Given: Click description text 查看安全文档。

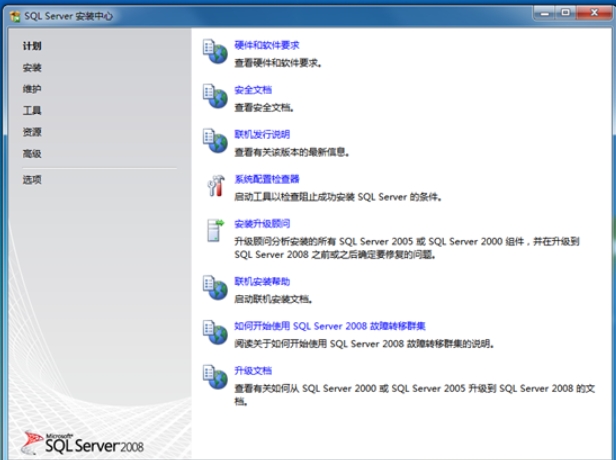Looking at the screenshot, I should (x=264, y=108).
